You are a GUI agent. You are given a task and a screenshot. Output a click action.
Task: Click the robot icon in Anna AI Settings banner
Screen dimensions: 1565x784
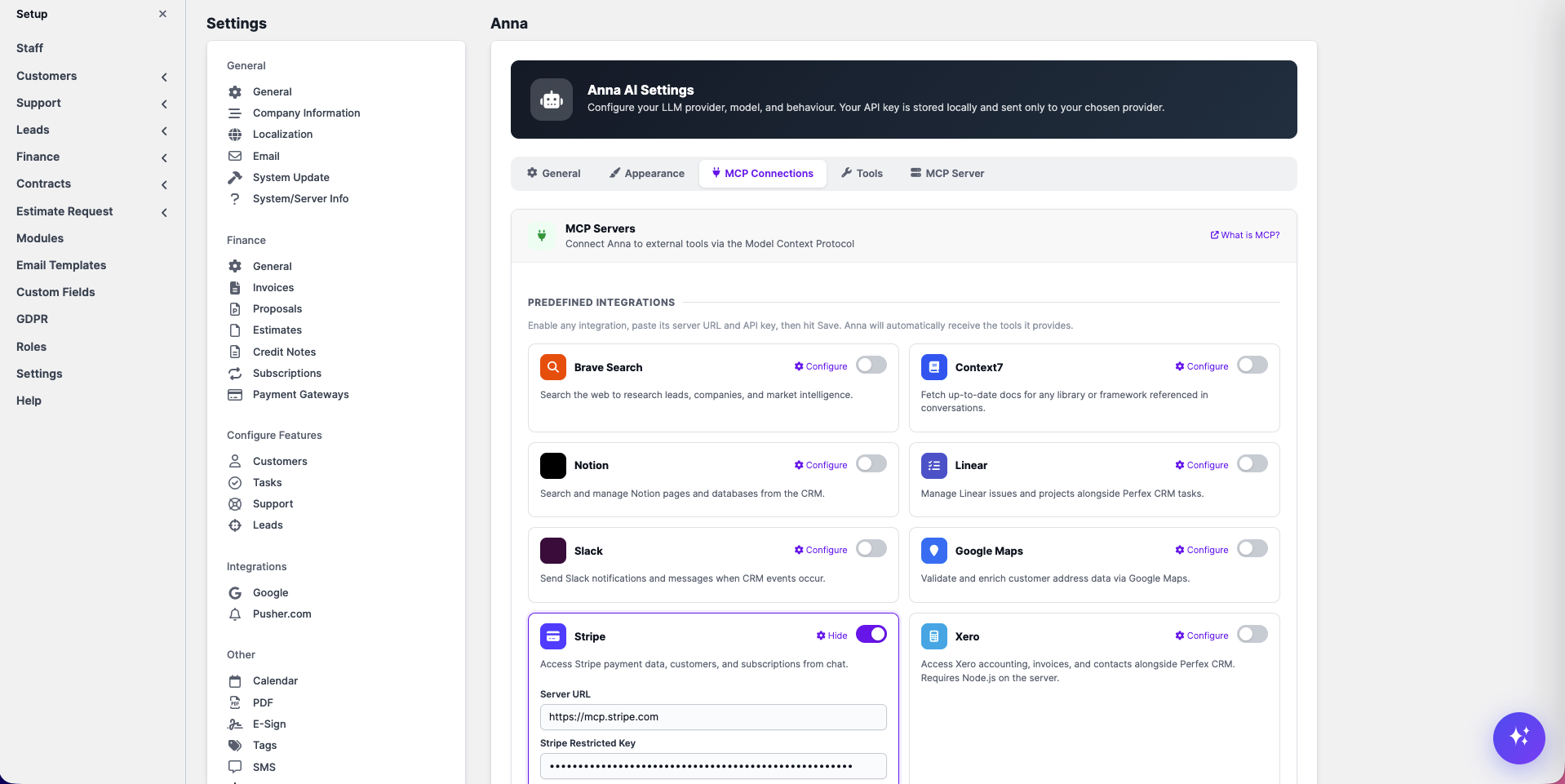[x=552, y=100]
